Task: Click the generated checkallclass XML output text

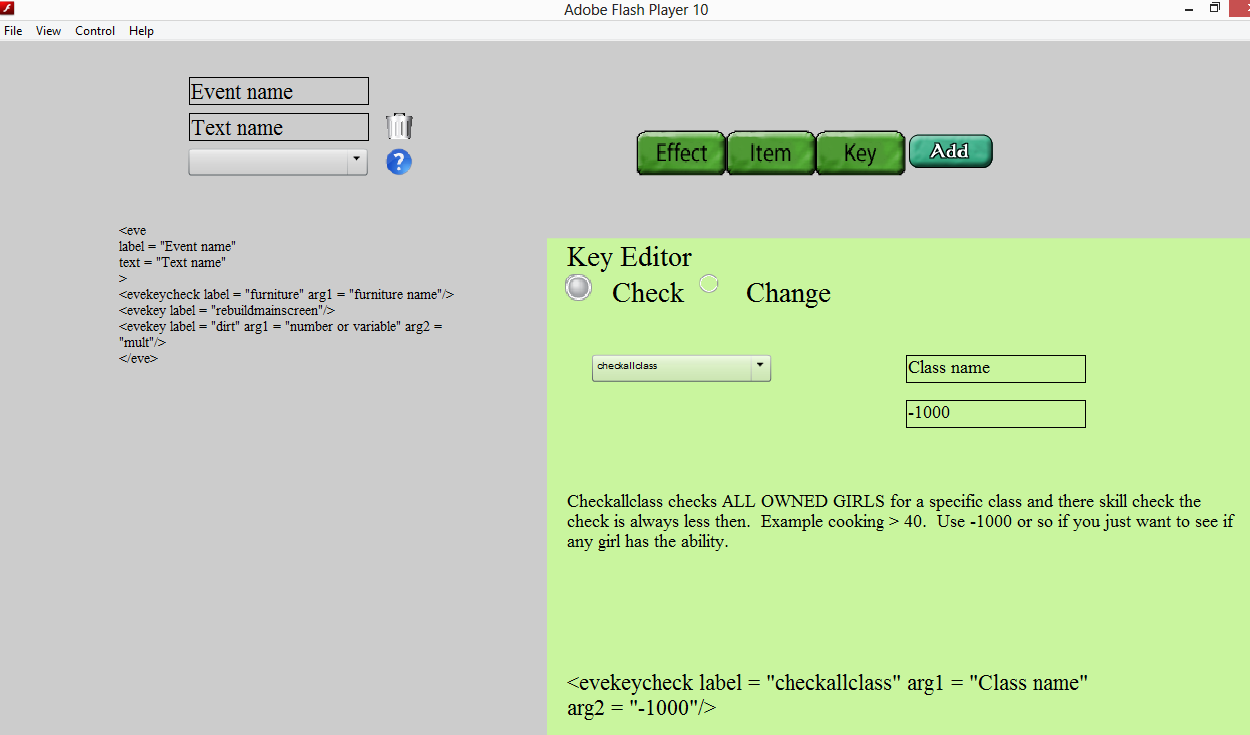Action: [x=827, y=695]
